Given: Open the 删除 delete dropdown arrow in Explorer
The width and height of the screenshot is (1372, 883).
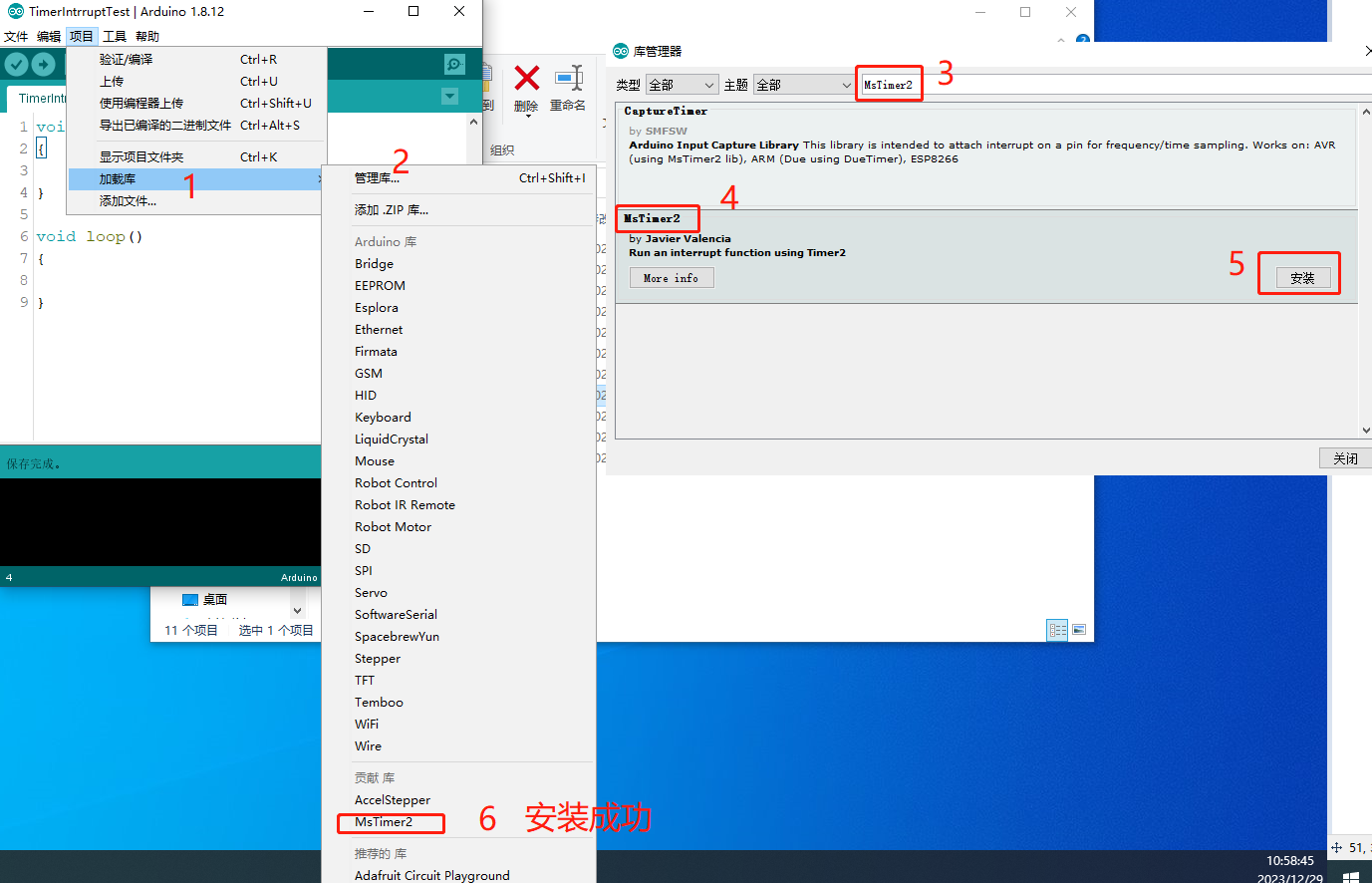Looking at the screenshot, I should click(527, 116).
